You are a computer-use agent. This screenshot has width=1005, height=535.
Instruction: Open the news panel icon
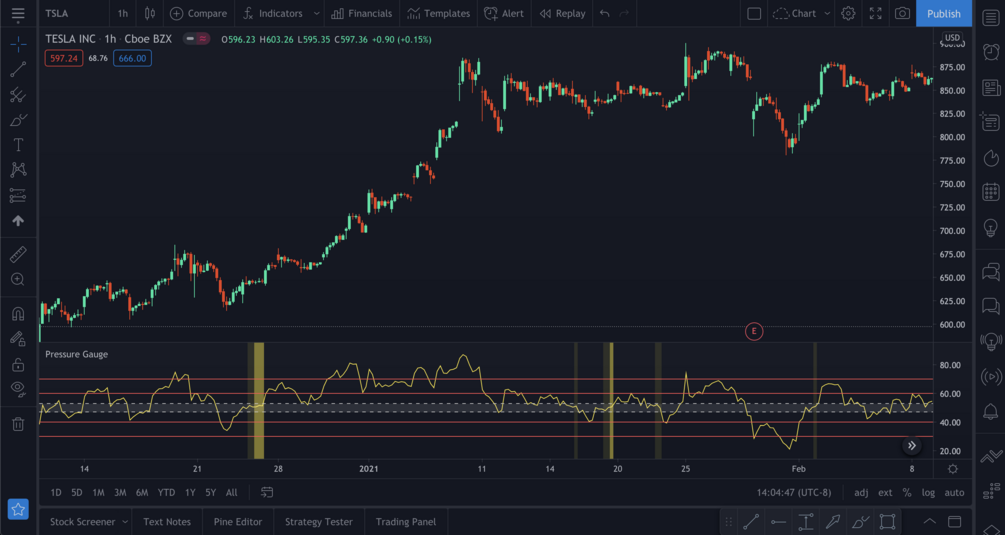(990, 87)
